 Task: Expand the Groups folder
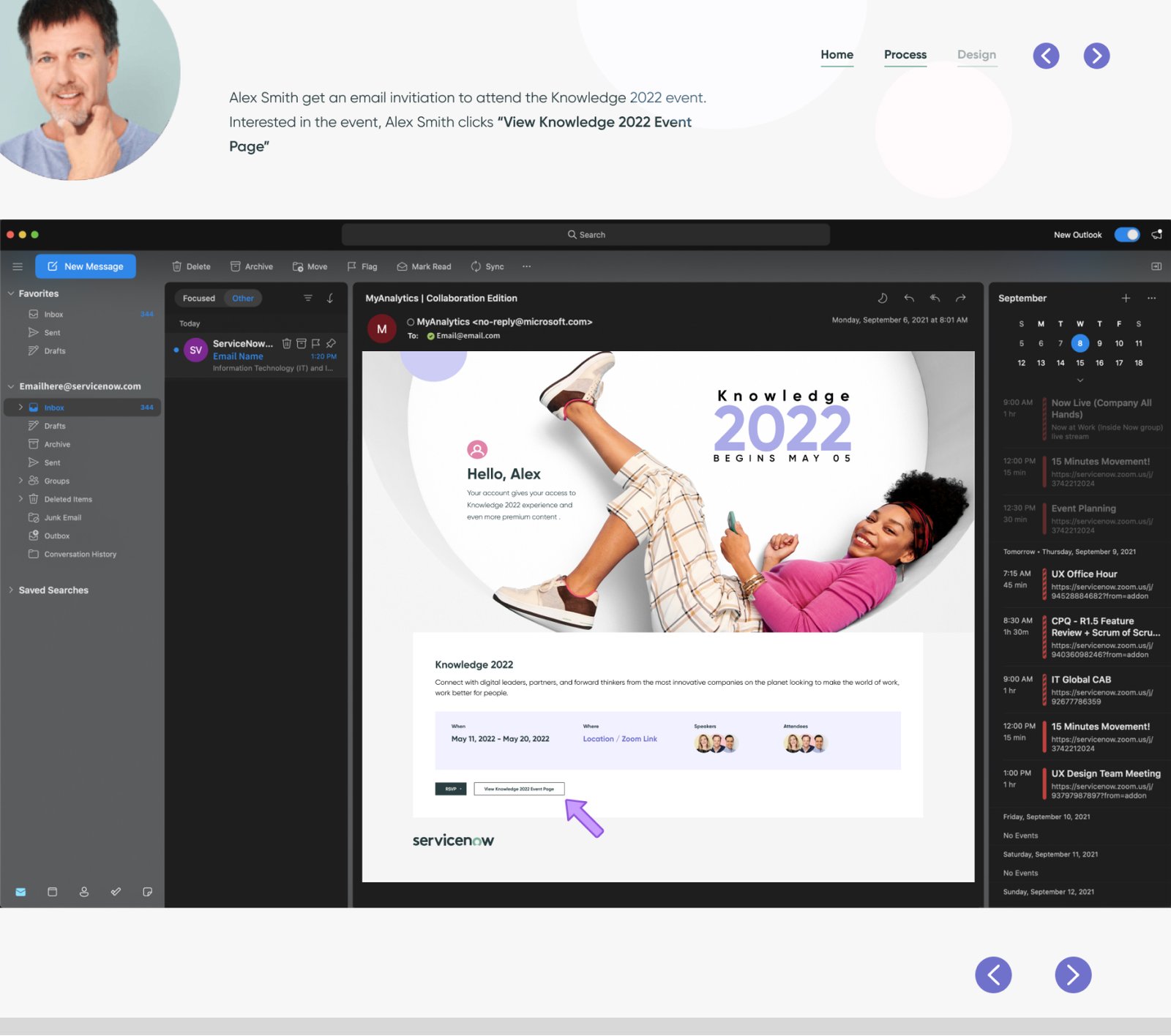pyautogui.click(x=20, y=481)
